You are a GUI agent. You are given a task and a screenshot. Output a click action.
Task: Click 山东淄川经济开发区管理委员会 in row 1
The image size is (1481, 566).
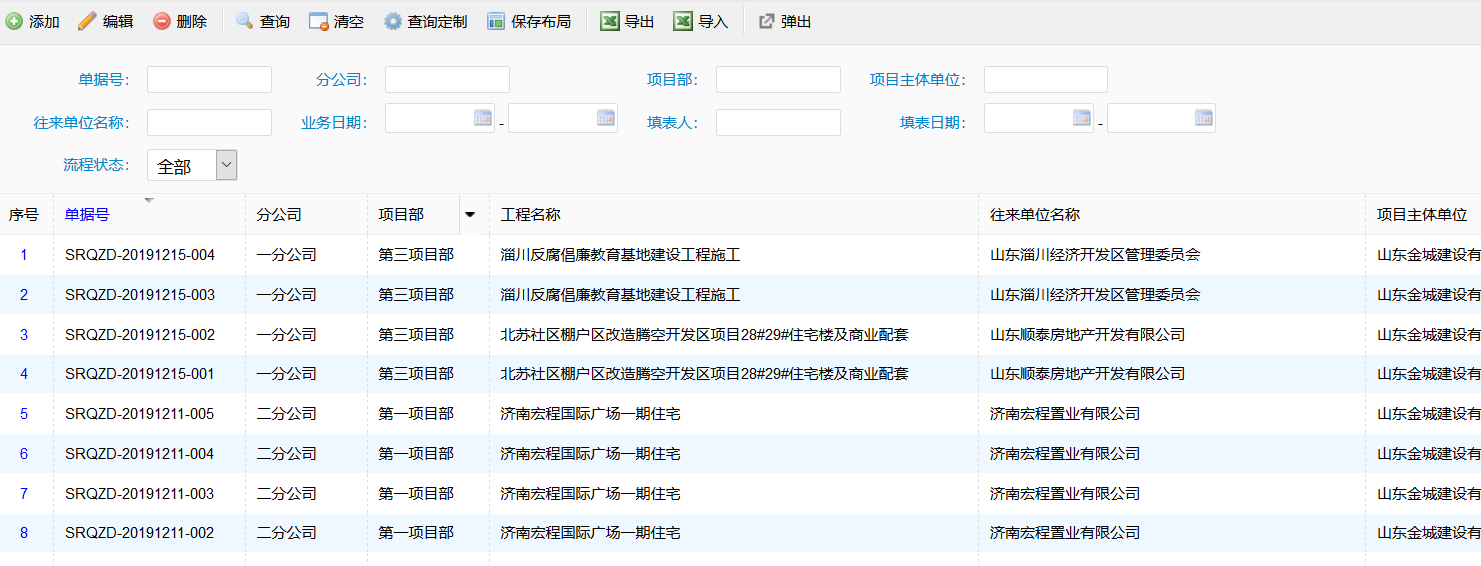1095,255
